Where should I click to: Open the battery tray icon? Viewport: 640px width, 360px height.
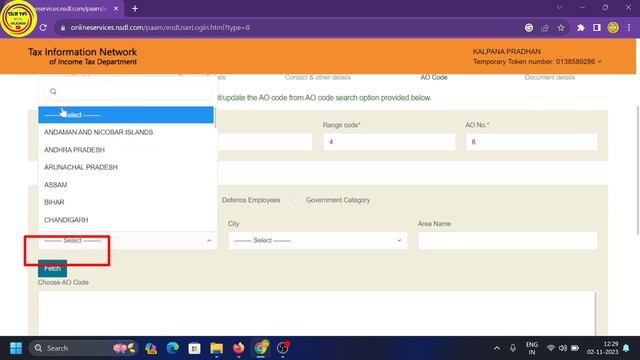[x=575, y=348]
